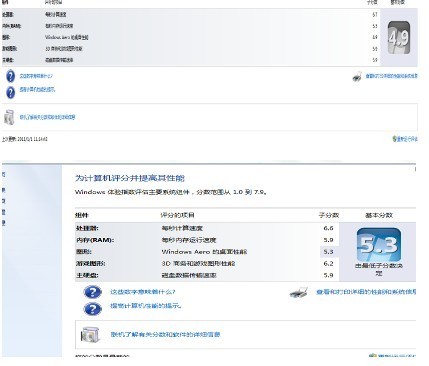This screenshot has width=429, height=366.
Task: Click caption 由最低子分数决定 under badge
Action: 379,270
